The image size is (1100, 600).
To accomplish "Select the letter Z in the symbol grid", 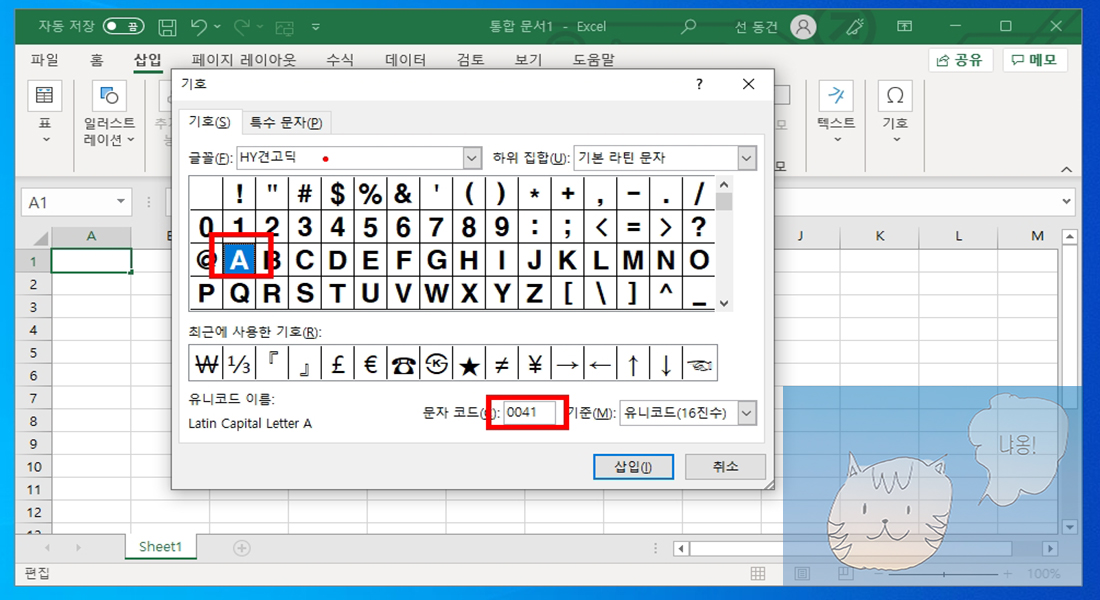I will point(535,293).
